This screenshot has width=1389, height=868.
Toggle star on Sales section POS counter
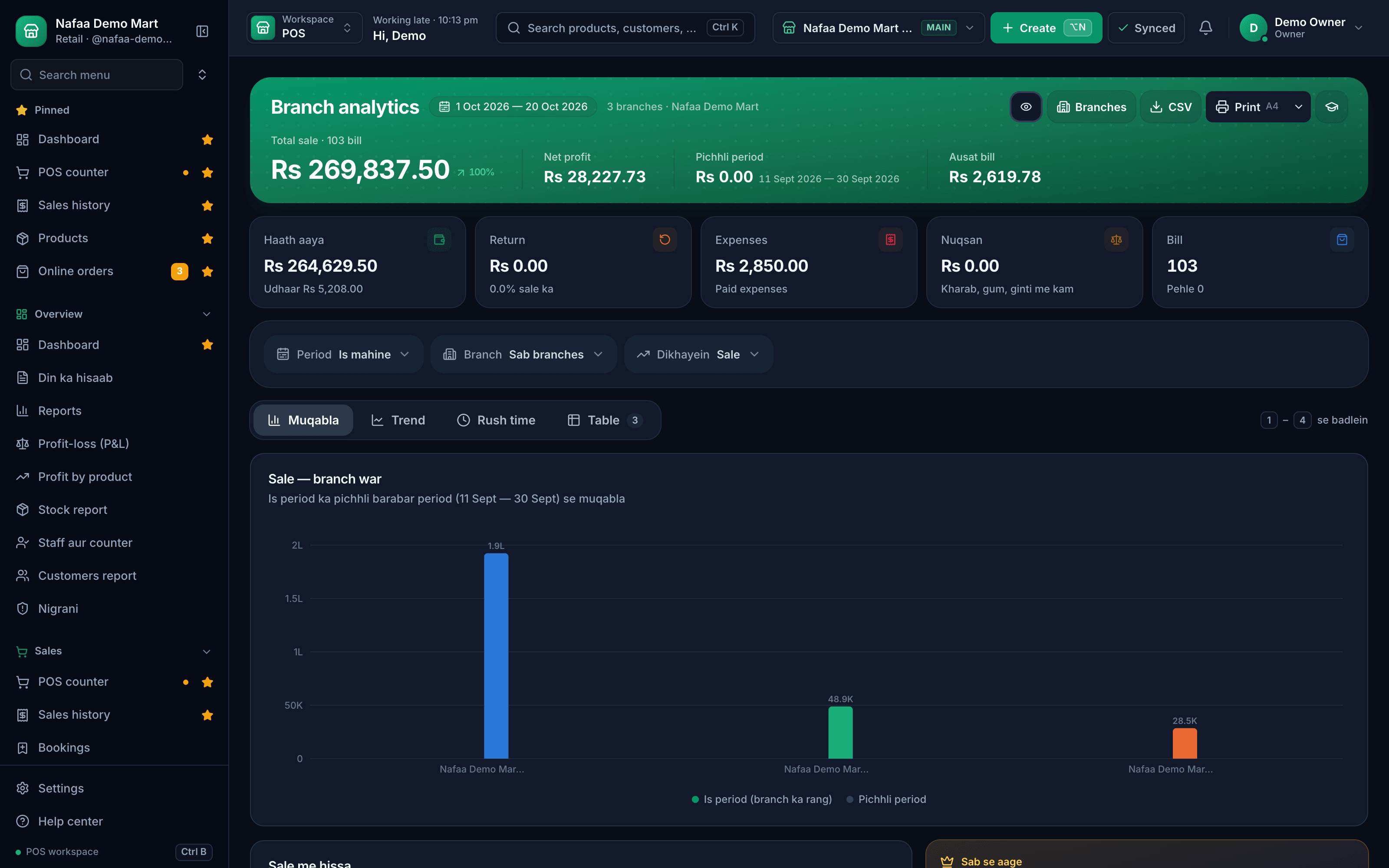(207, 682)
